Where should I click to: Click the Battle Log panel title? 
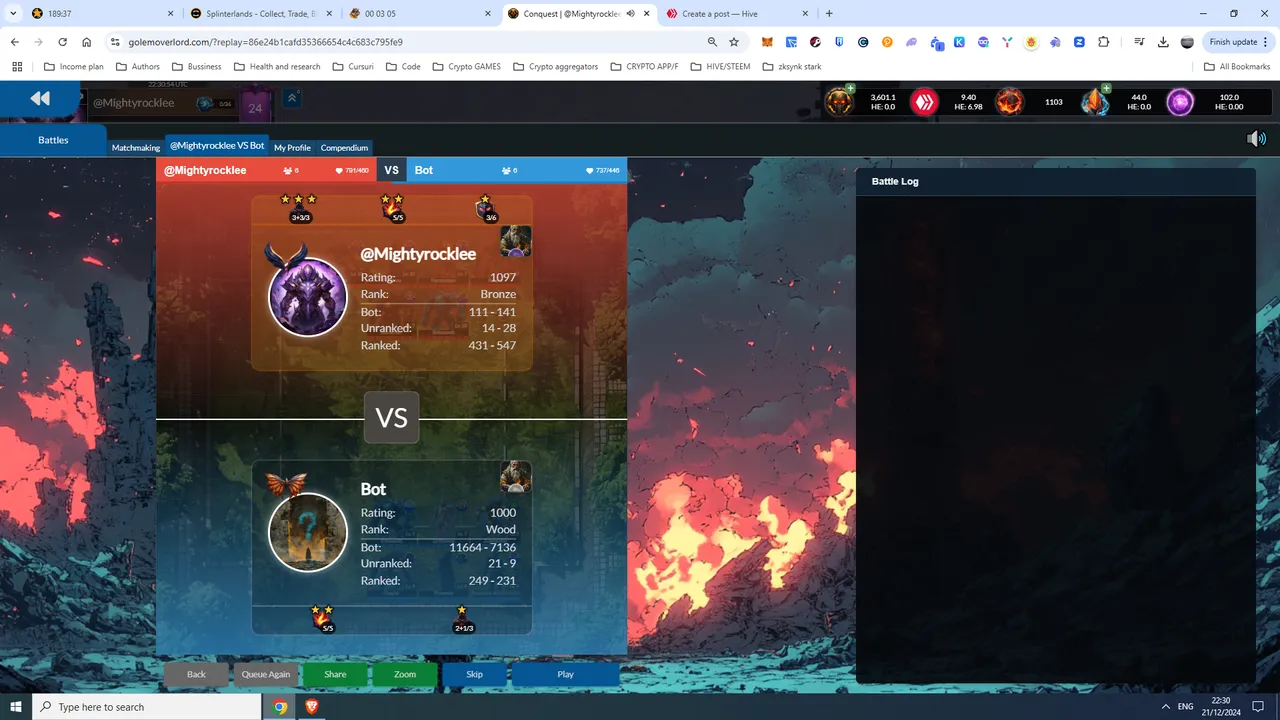point(895,181)
